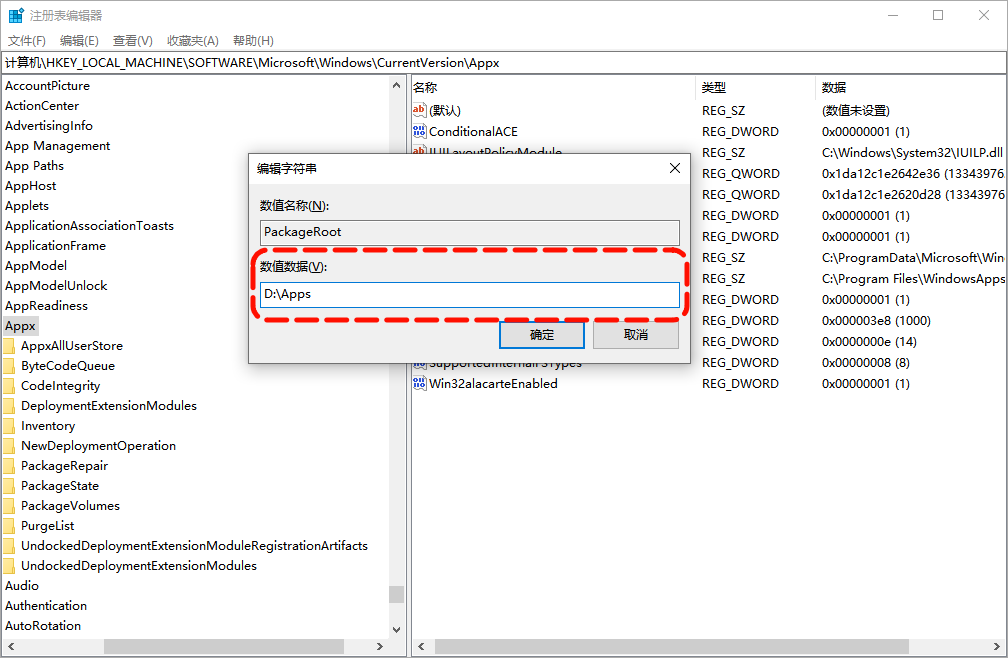Open the PackageRepair folder icon
Viewport: 1008px width, 658px height.
9,465
